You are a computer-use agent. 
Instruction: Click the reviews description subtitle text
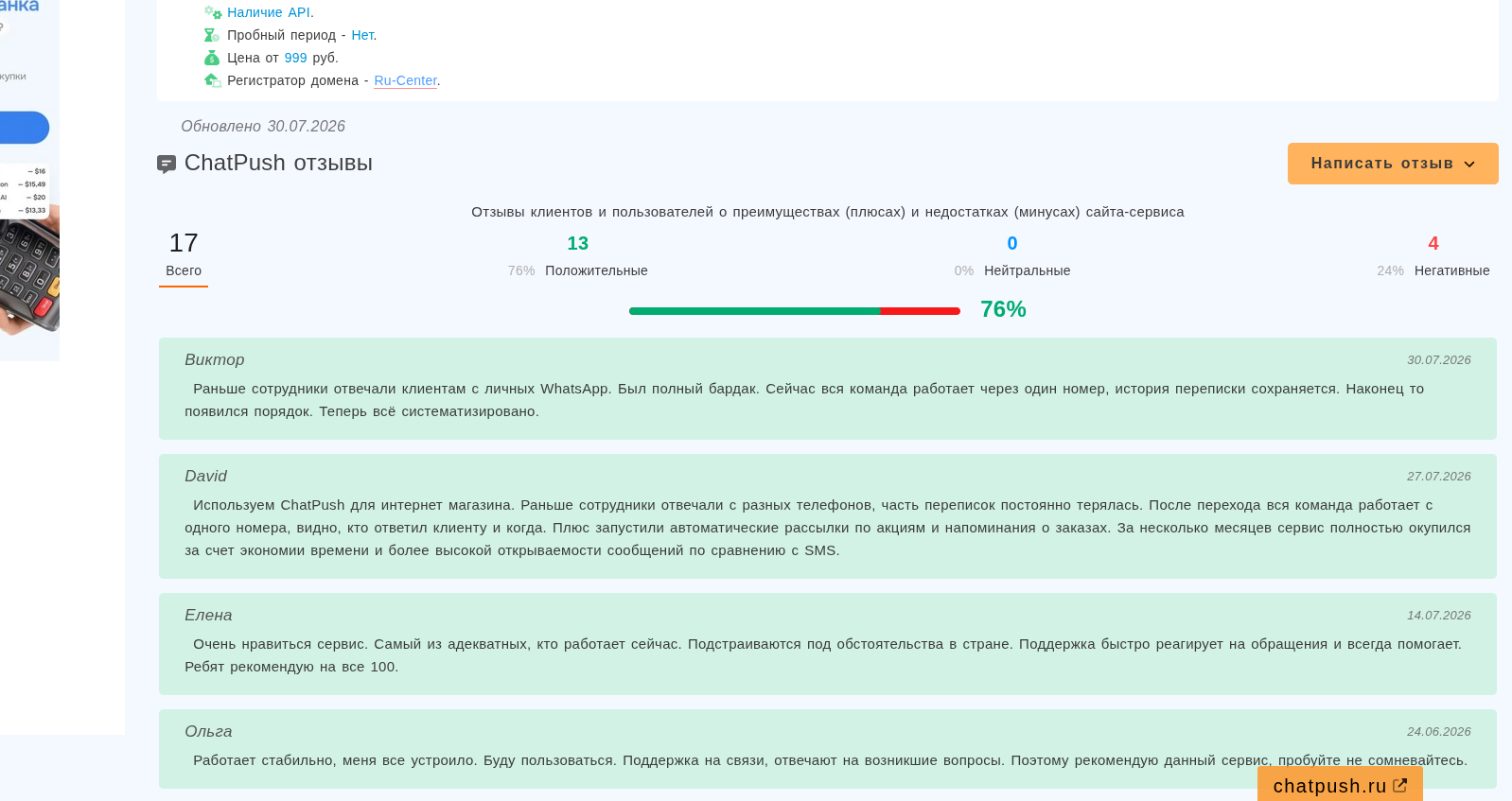(x=828, y=212)
